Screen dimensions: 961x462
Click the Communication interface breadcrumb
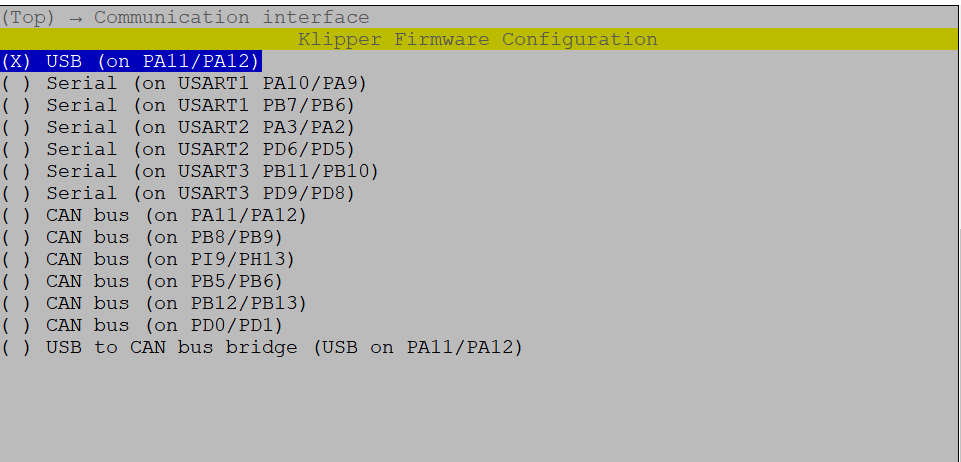pyautogui.click(x=231, y=17)
